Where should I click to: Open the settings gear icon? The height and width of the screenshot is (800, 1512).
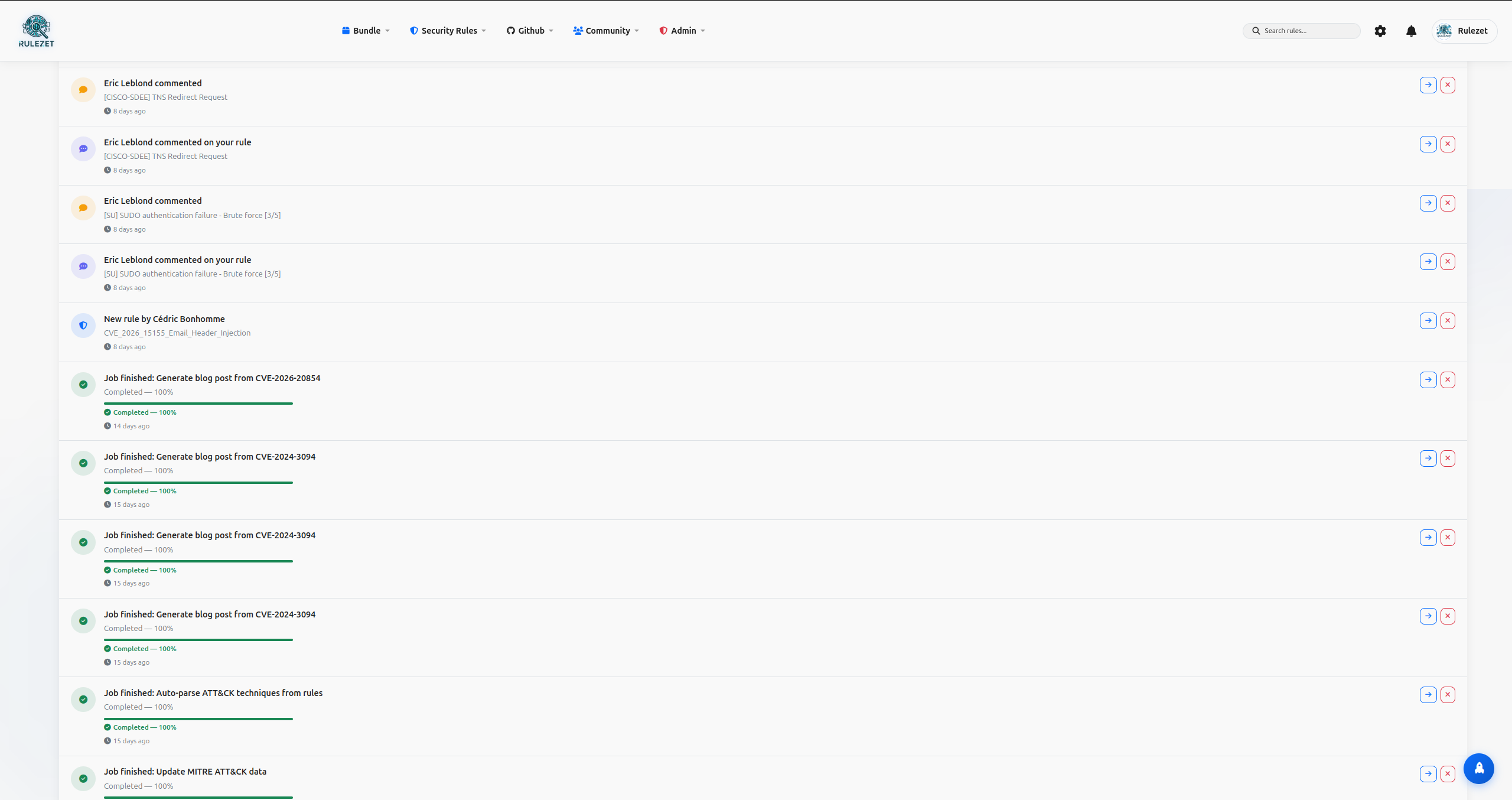1380,31
